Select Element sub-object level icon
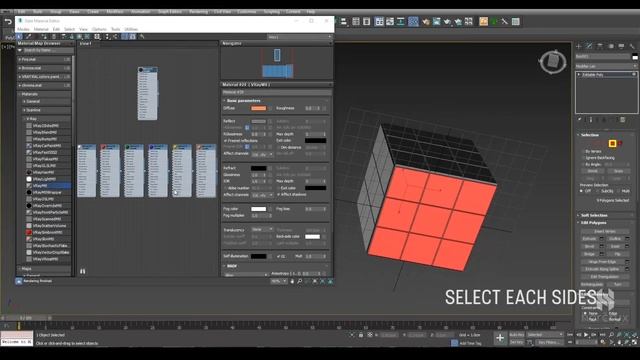 [620, 143]
